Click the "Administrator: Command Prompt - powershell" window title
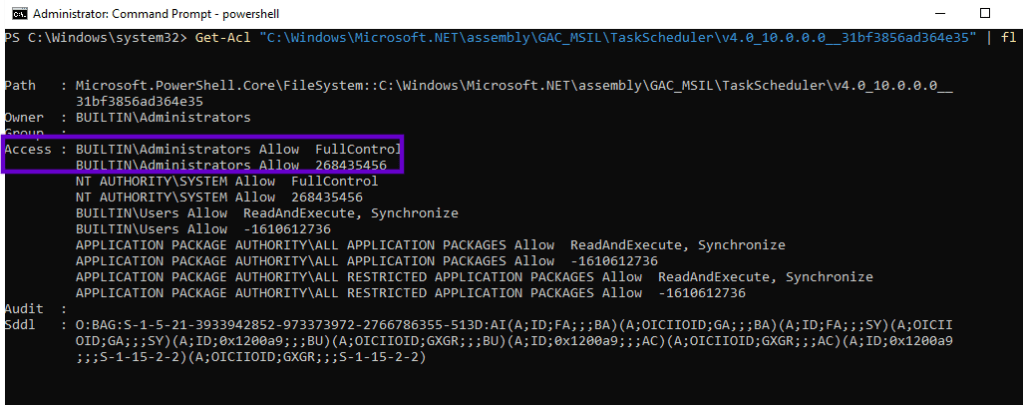Viewport: 1023px width, 405px height. pos(155,13)
